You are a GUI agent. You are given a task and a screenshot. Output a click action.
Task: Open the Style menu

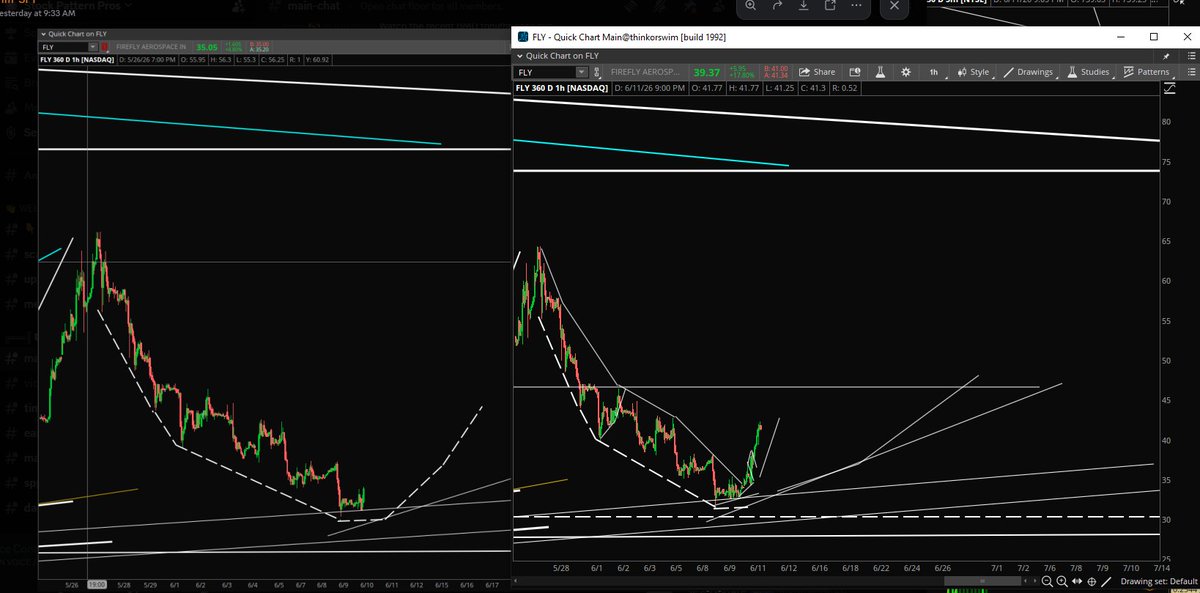click(x=973, y=71)
